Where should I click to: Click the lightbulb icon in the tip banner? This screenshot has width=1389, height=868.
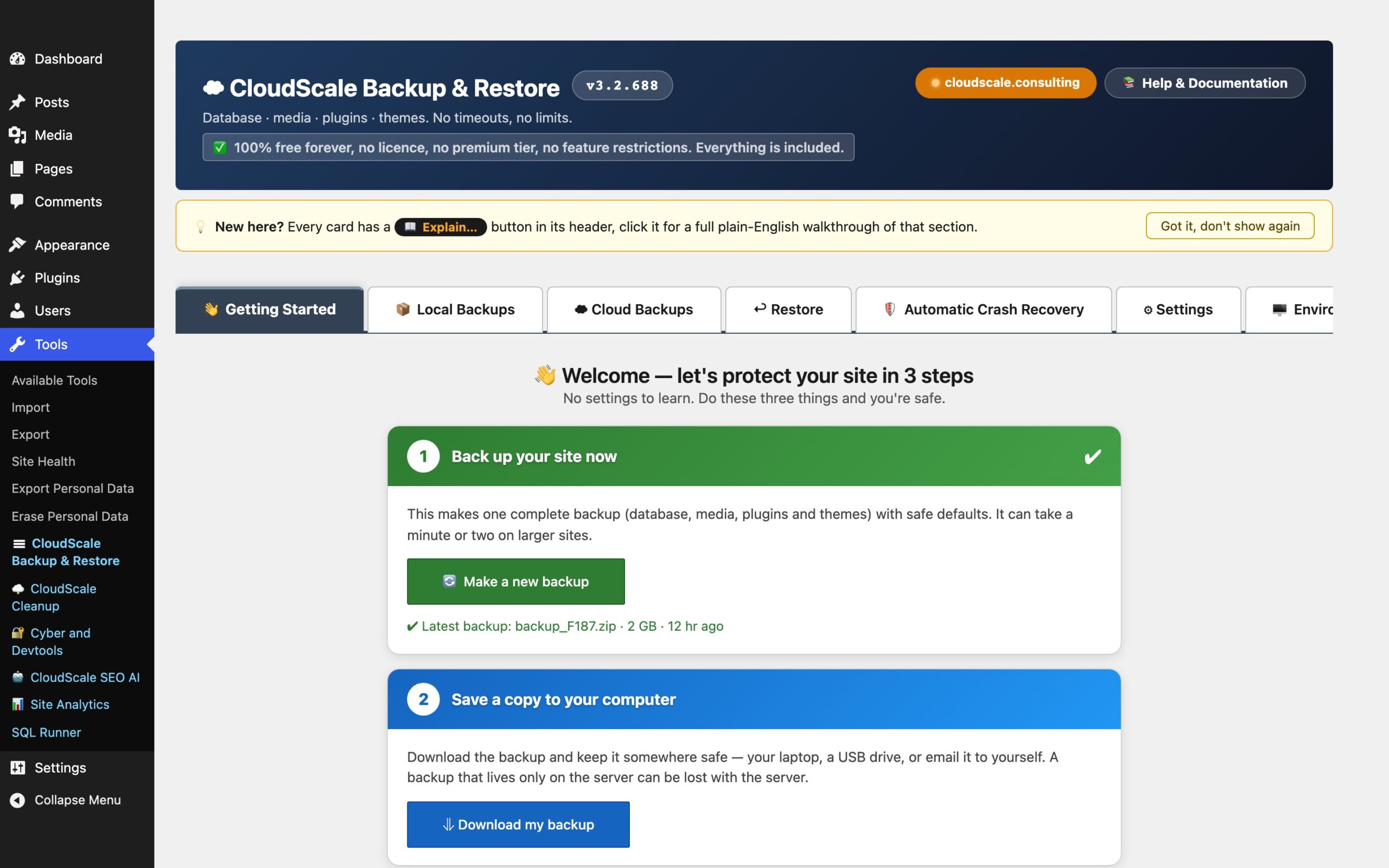200,227
